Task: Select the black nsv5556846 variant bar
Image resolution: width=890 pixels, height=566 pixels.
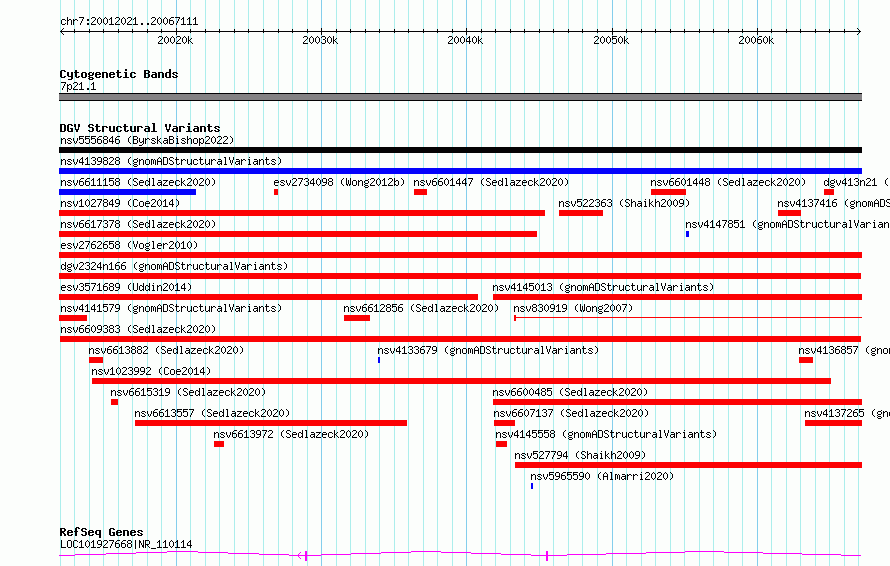Action: click(x=460, y=150)
